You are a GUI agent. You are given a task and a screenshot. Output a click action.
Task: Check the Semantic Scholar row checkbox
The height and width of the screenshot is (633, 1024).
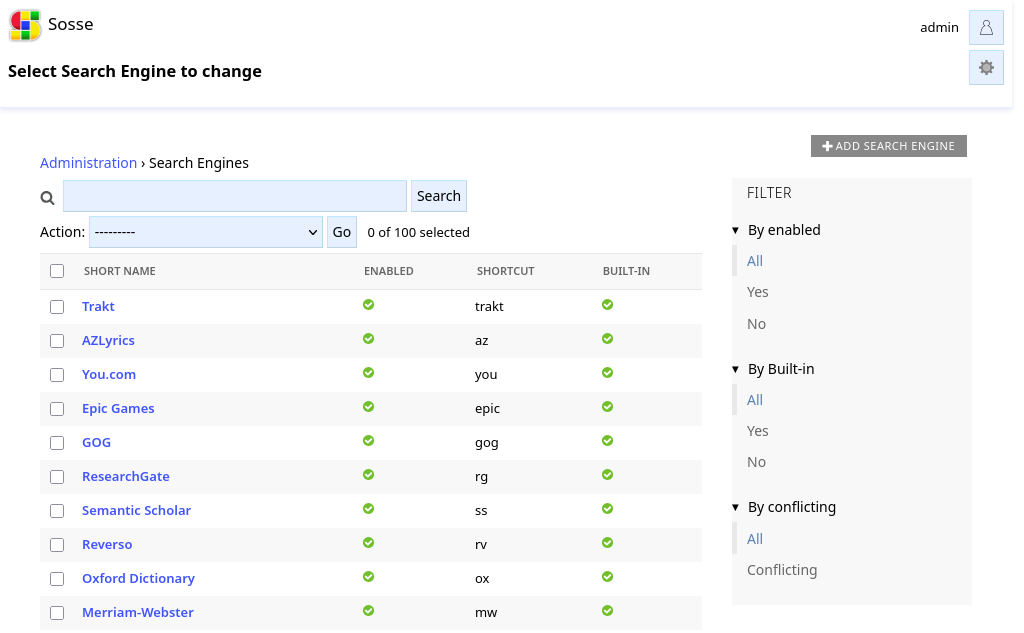(57, 511)
